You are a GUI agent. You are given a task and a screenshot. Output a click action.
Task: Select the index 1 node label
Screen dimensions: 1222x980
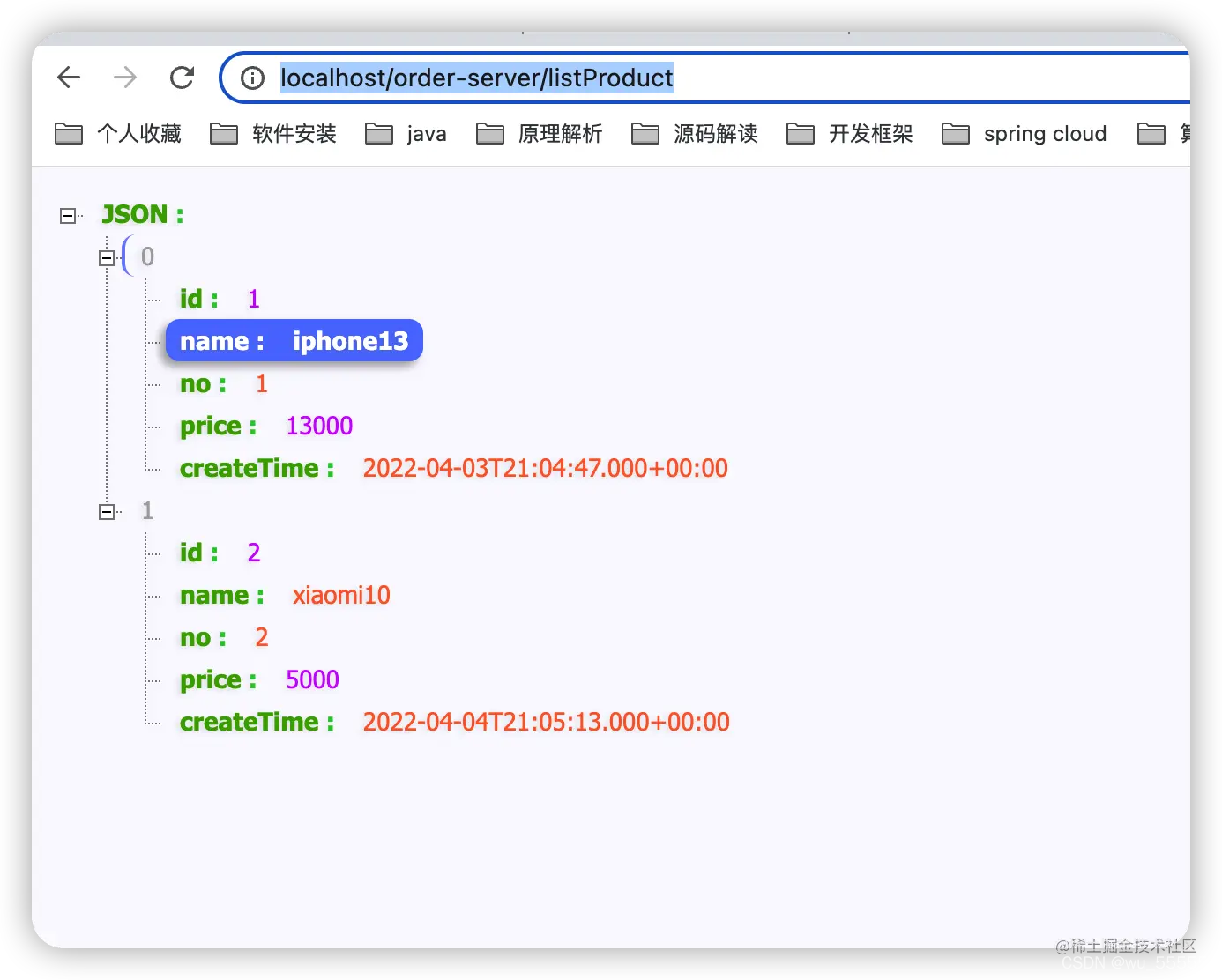(147, 510)
